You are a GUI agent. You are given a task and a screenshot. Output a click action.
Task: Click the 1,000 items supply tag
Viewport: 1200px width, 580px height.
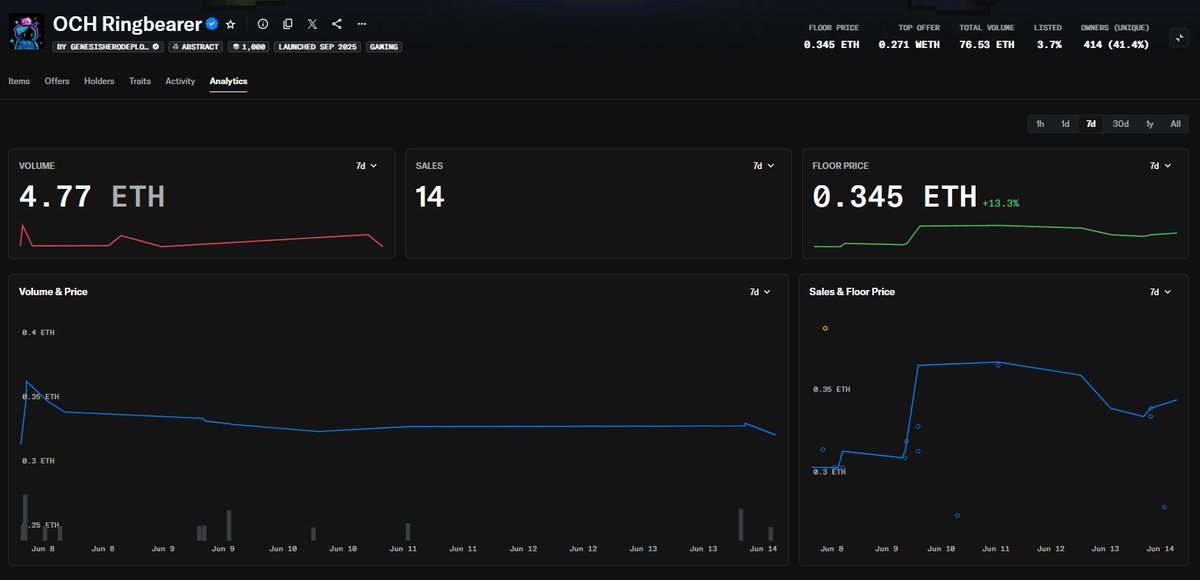pyautogui.click(x=247, y=47)
